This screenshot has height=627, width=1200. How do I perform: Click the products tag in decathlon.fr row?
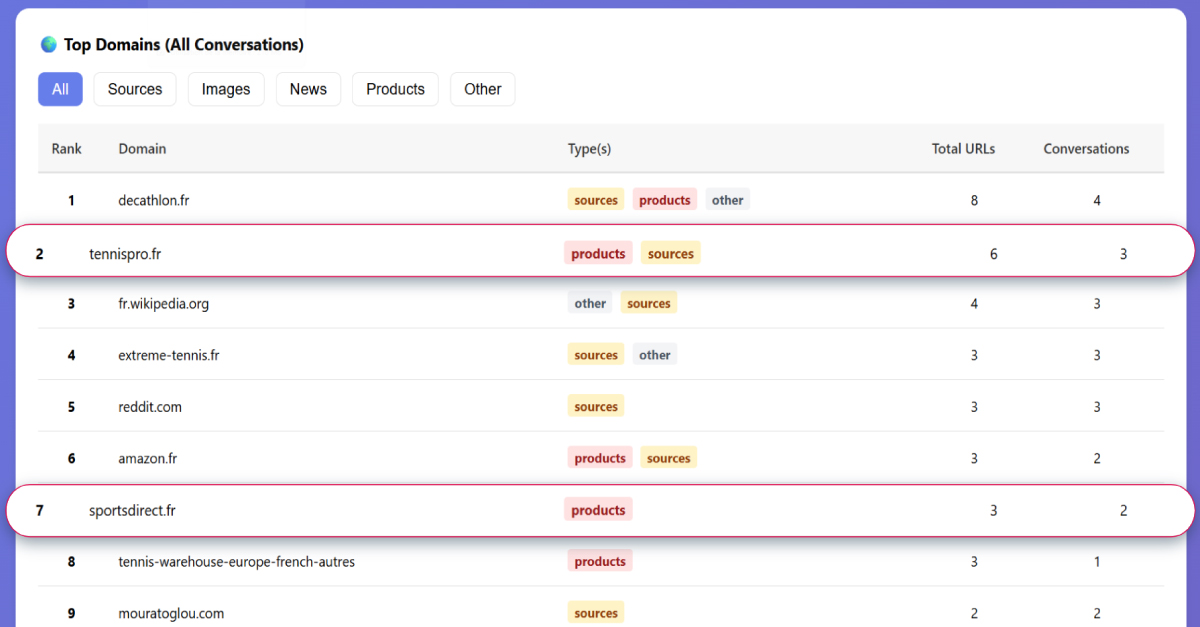(x=665, y=200)
